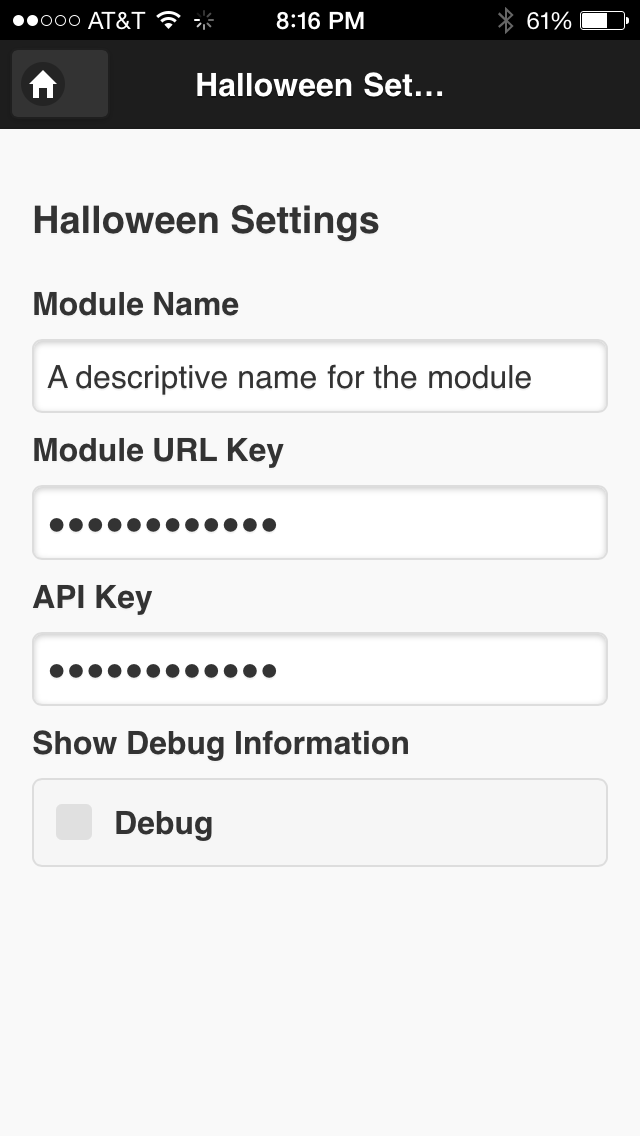Toggle the Debug checkbox
The height and width of the screenshot is (1136, 640).
tap(74, 822)
